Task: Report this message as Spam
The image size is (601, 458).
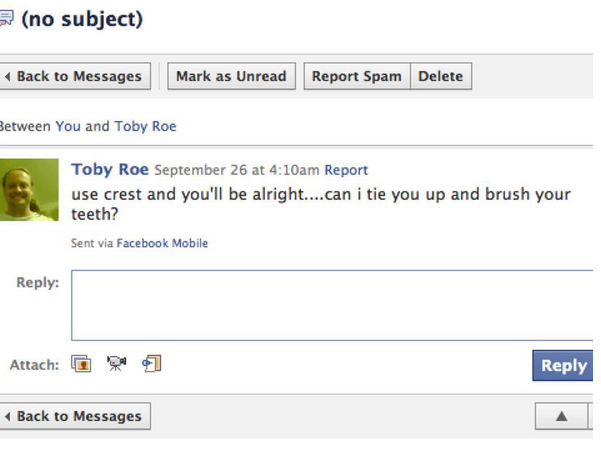Action: (356, 76)
